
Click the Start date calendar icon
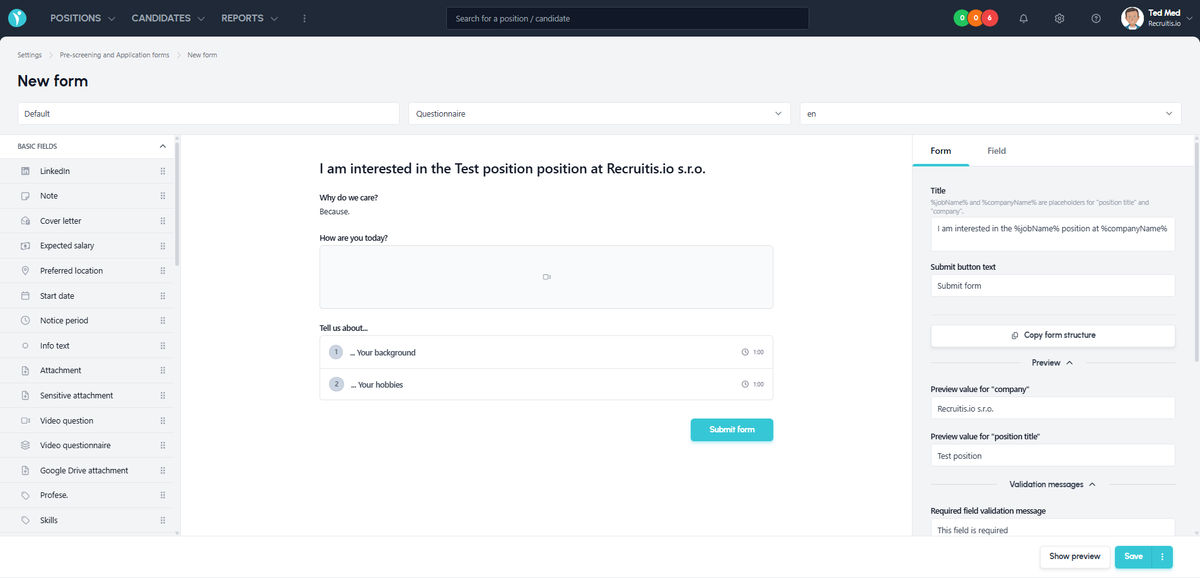25,296
